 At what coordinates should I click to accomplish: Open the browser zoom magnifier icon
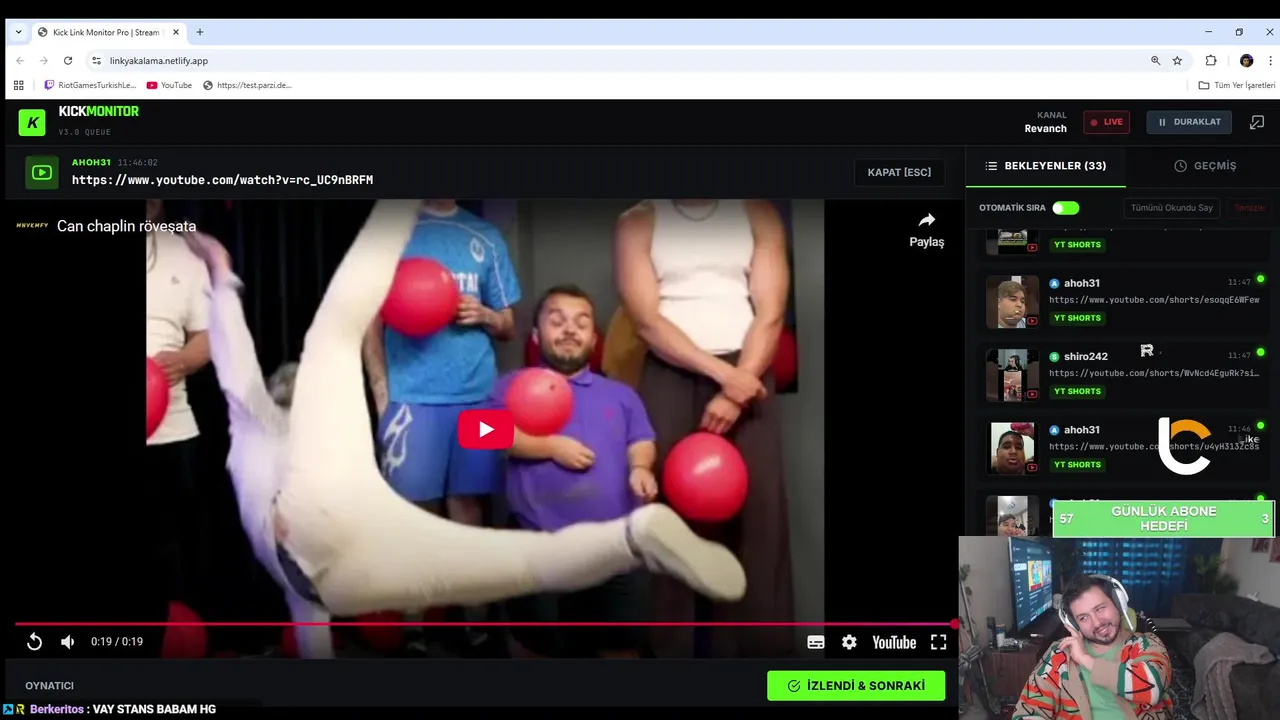[1155, 61]
